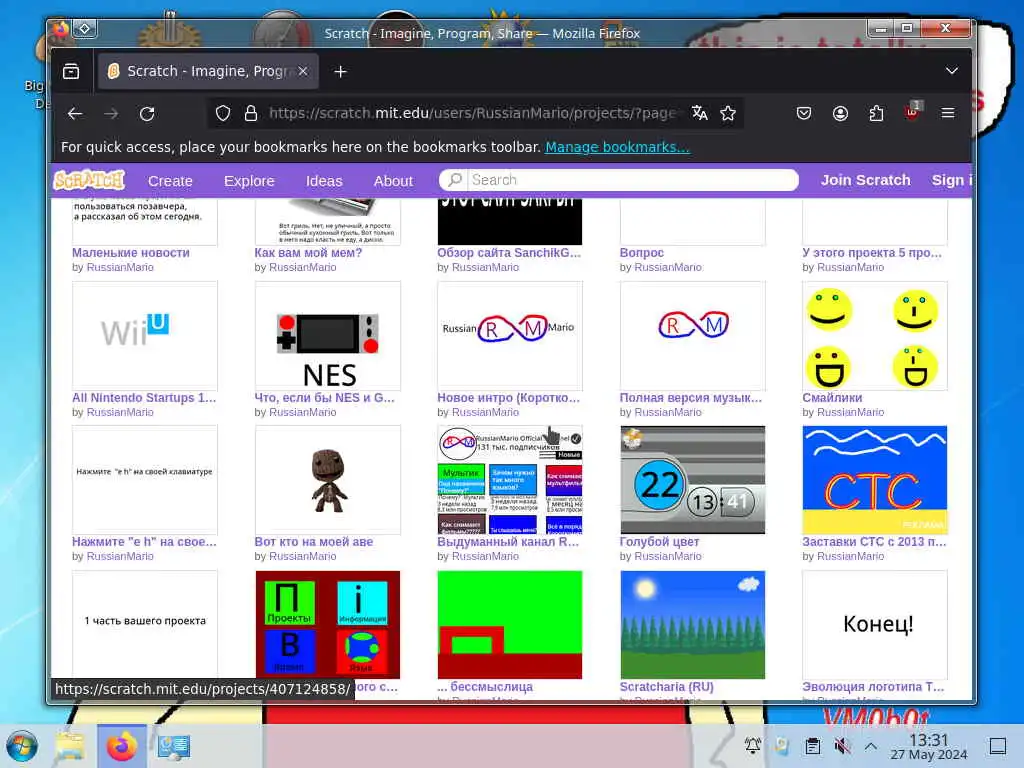
Task: Open Эволюция логотипа project title link
Action: pyautogui.click(x=873, y=687)
